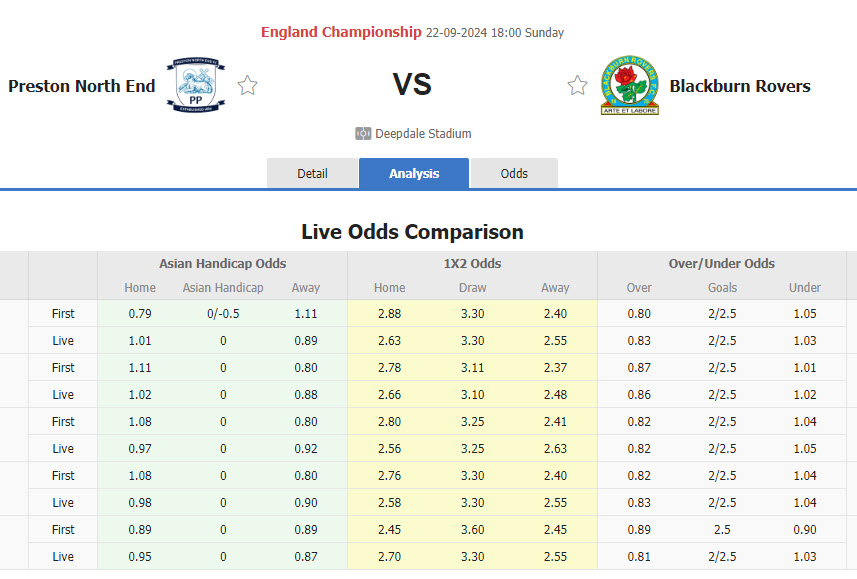Click the Preston North End club crest
The height and width of the screenshot is (579, 857).
[195, 86]
